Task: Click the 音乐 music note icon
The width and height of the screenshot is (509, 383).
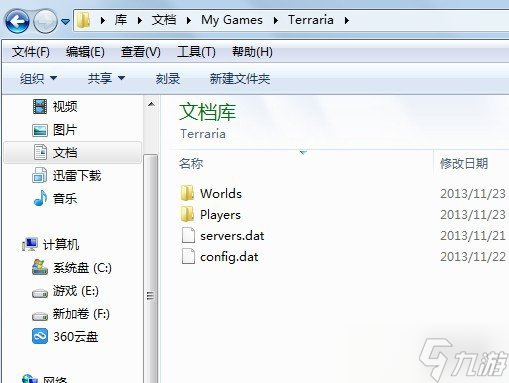Action: [x=40, y=198]
